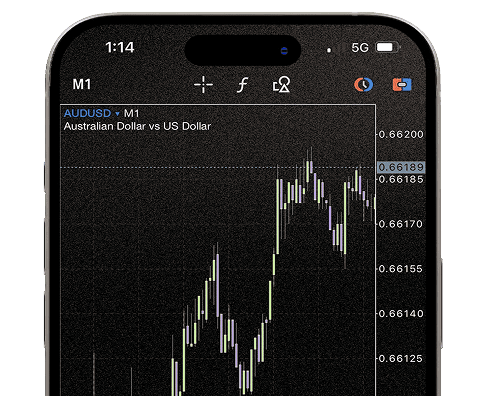Open the indicators function icon
The image size is (486, 396).
point(242,85)
